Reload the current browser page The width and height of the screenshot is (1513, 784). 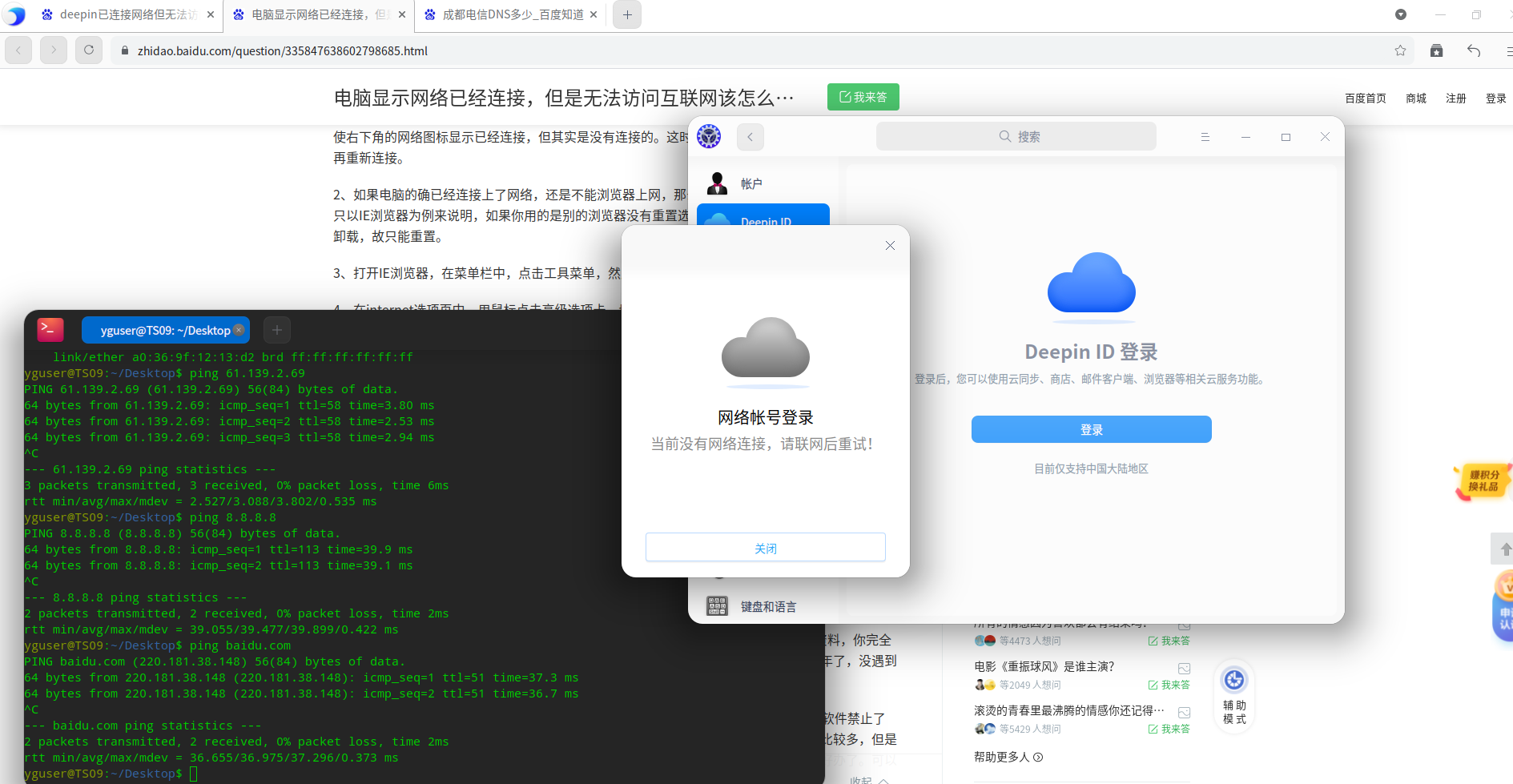pyautogui.click(x=89, y=50)
